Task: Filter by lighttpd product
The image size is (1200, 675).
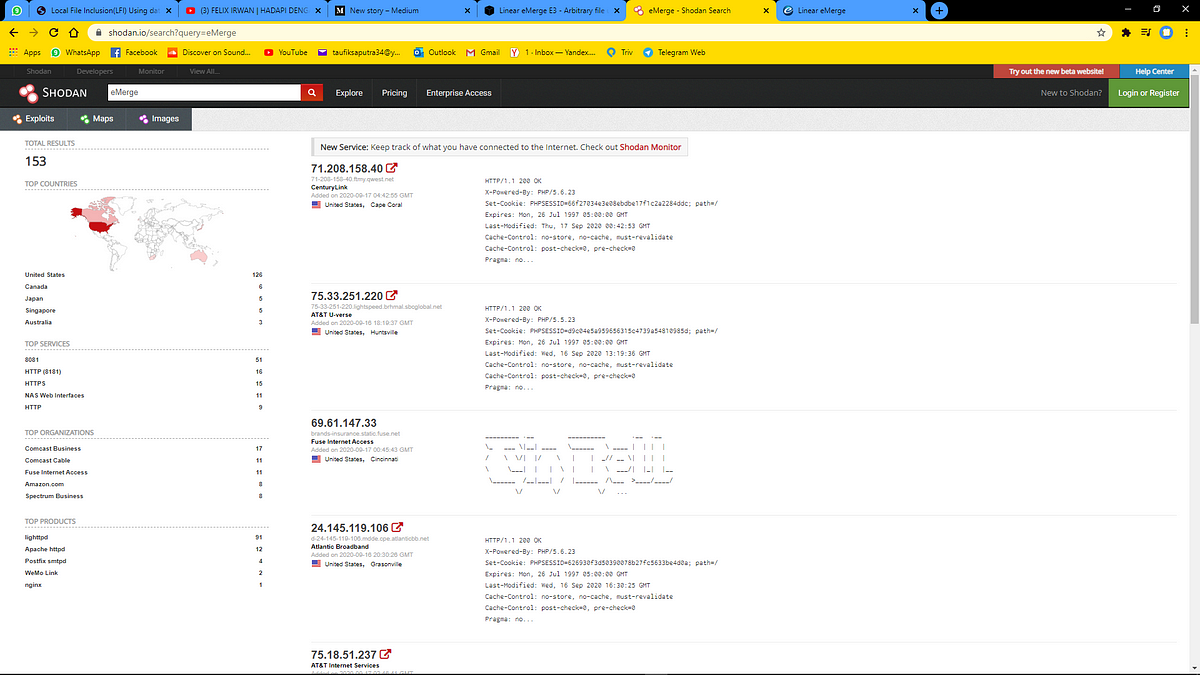Action: (36, 537)
